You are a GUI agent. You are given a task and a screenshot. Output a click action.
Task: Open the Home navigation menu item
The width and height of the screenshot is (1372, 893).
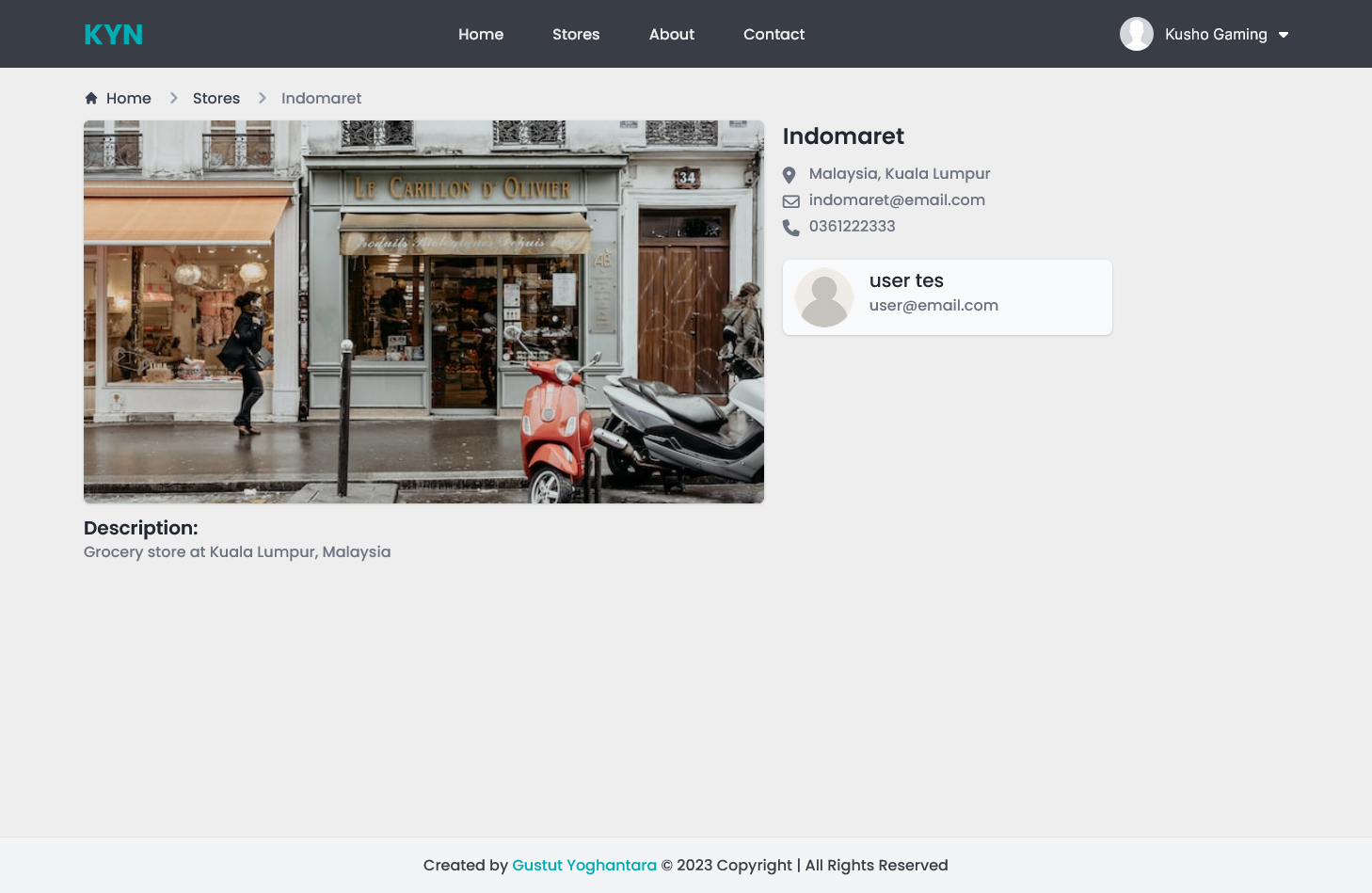tap(481, 34)
